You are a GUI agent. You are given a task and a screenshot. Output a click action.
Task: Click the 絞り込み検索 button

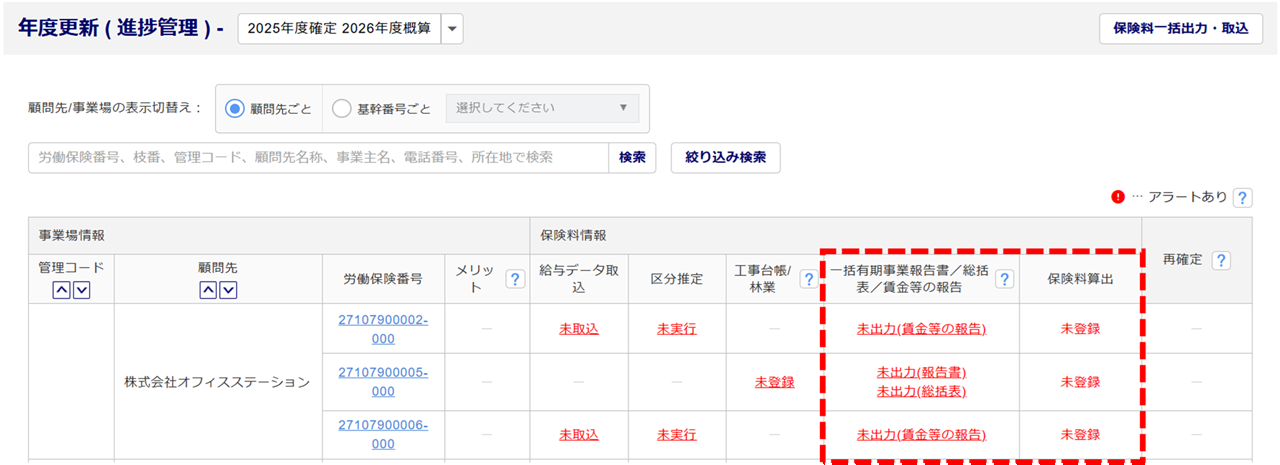(726, 157)
